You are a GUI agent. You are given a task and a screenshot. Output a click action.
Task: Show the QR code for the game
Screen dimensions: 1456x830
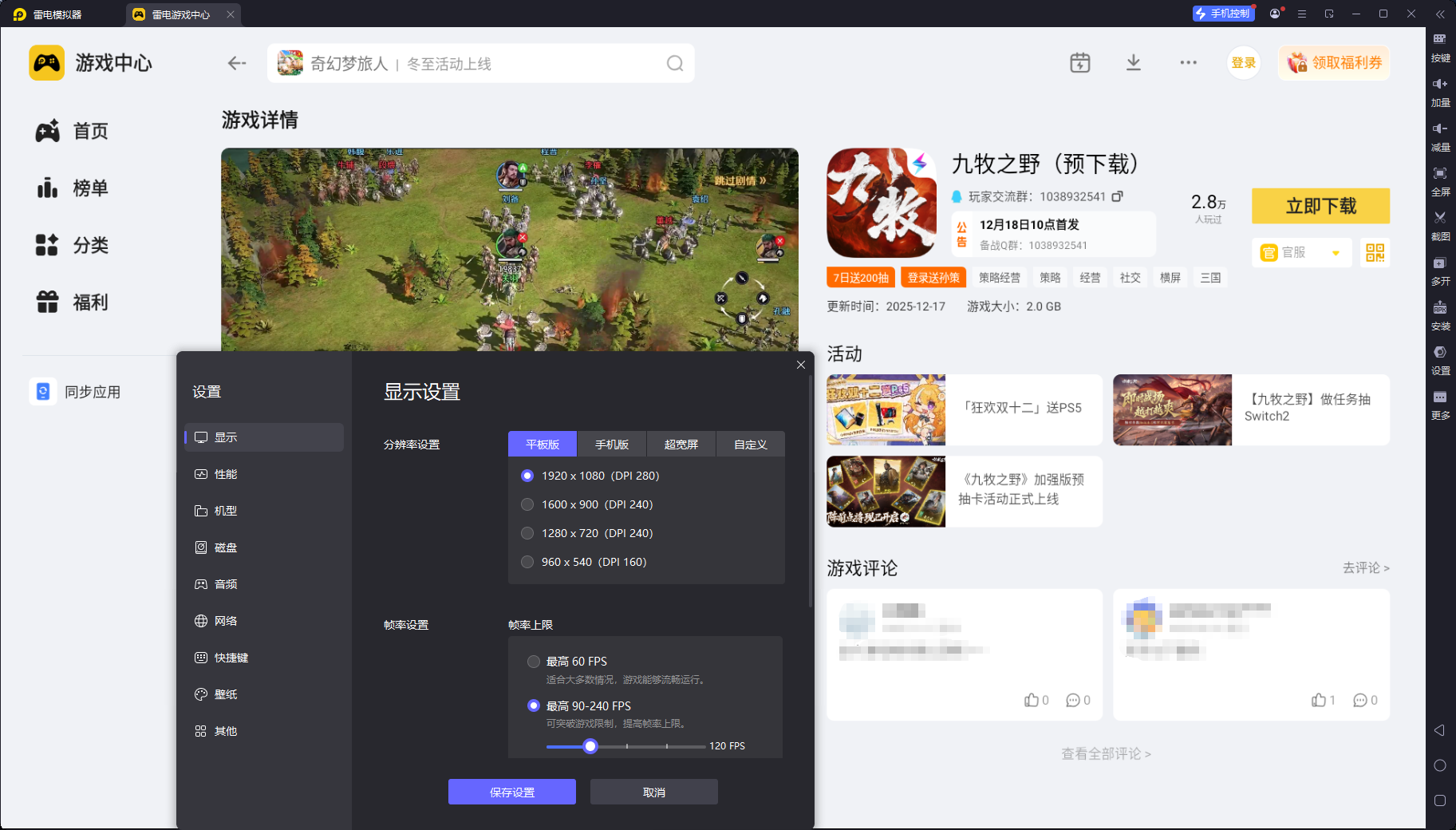point(1375,253)
